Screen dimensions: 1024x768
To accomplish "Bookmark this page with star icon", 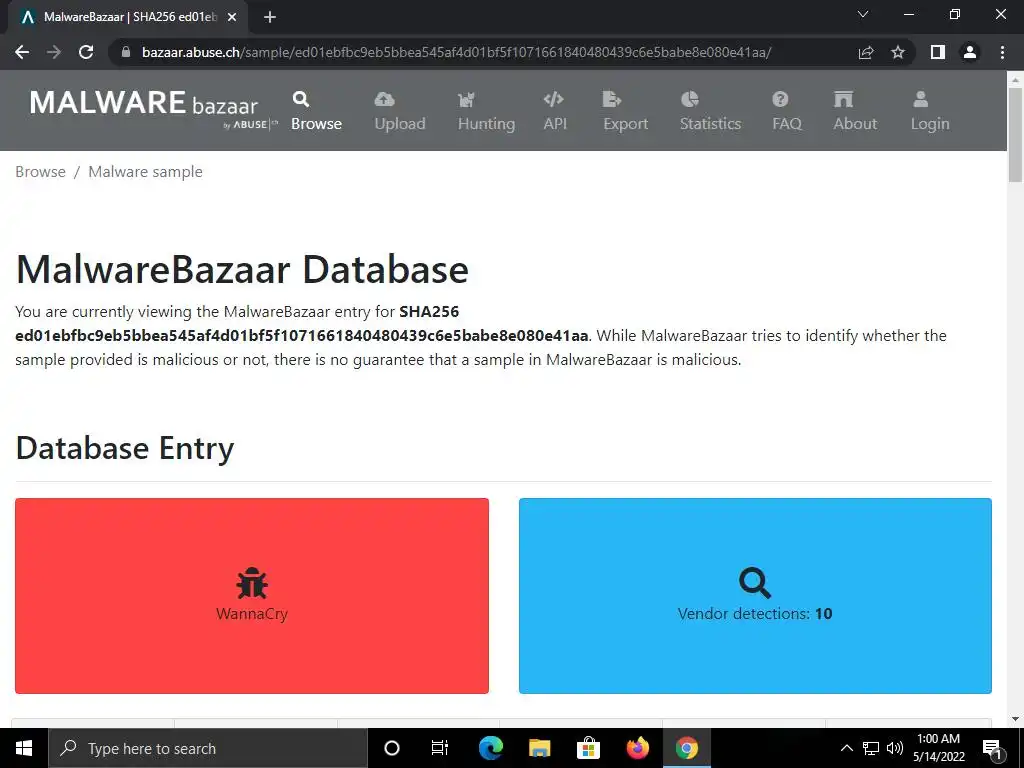I will coord(898,52).
